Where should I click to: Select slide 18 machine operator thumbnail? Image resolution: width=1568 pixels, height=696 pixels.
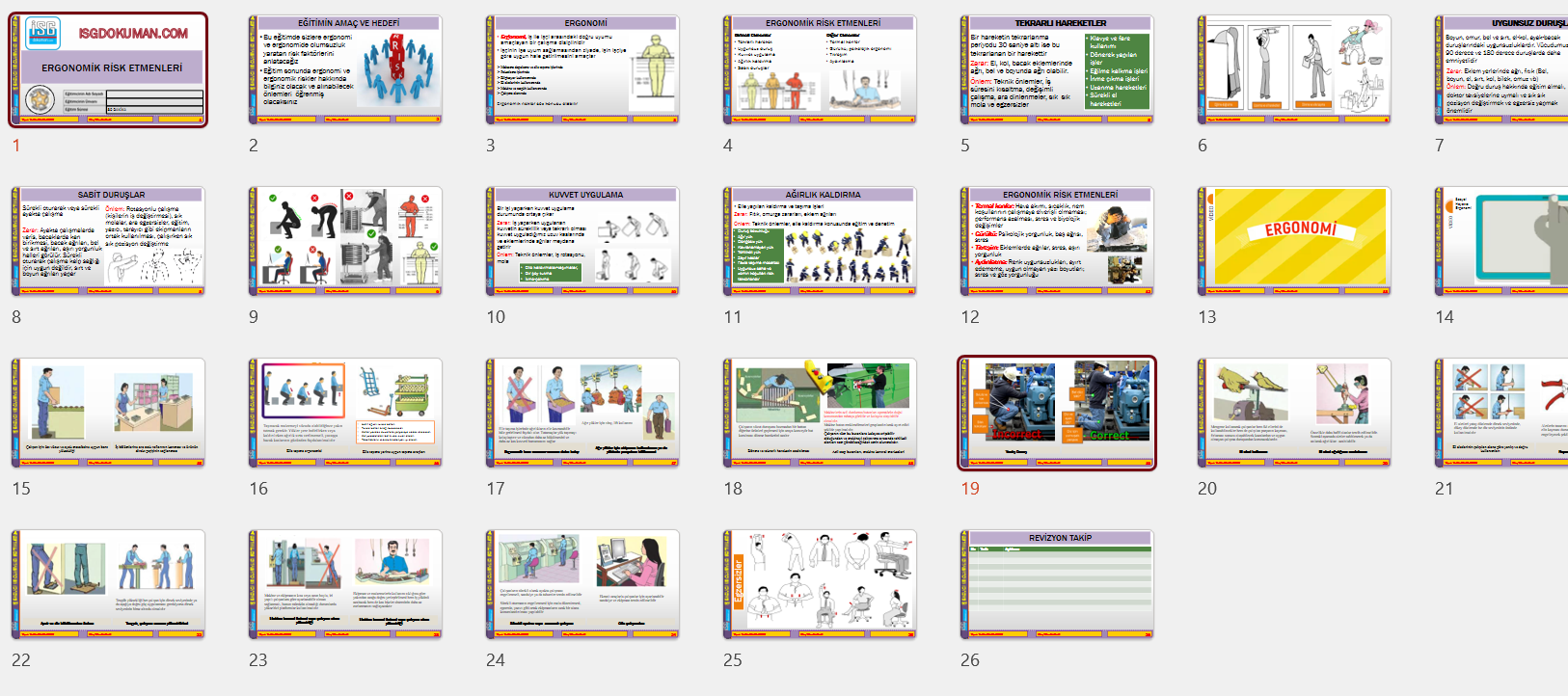tap(820, 413)
